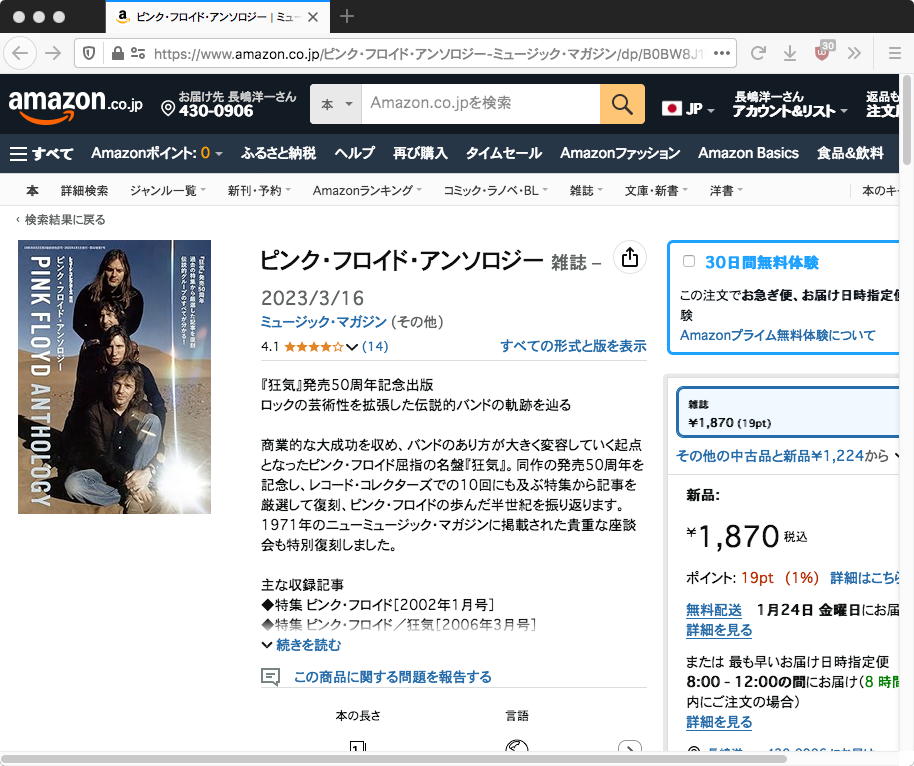Click the horizontal scrollbar at the bottom
Viewport: 914px width, 766px height.
(x=394, y=758)
